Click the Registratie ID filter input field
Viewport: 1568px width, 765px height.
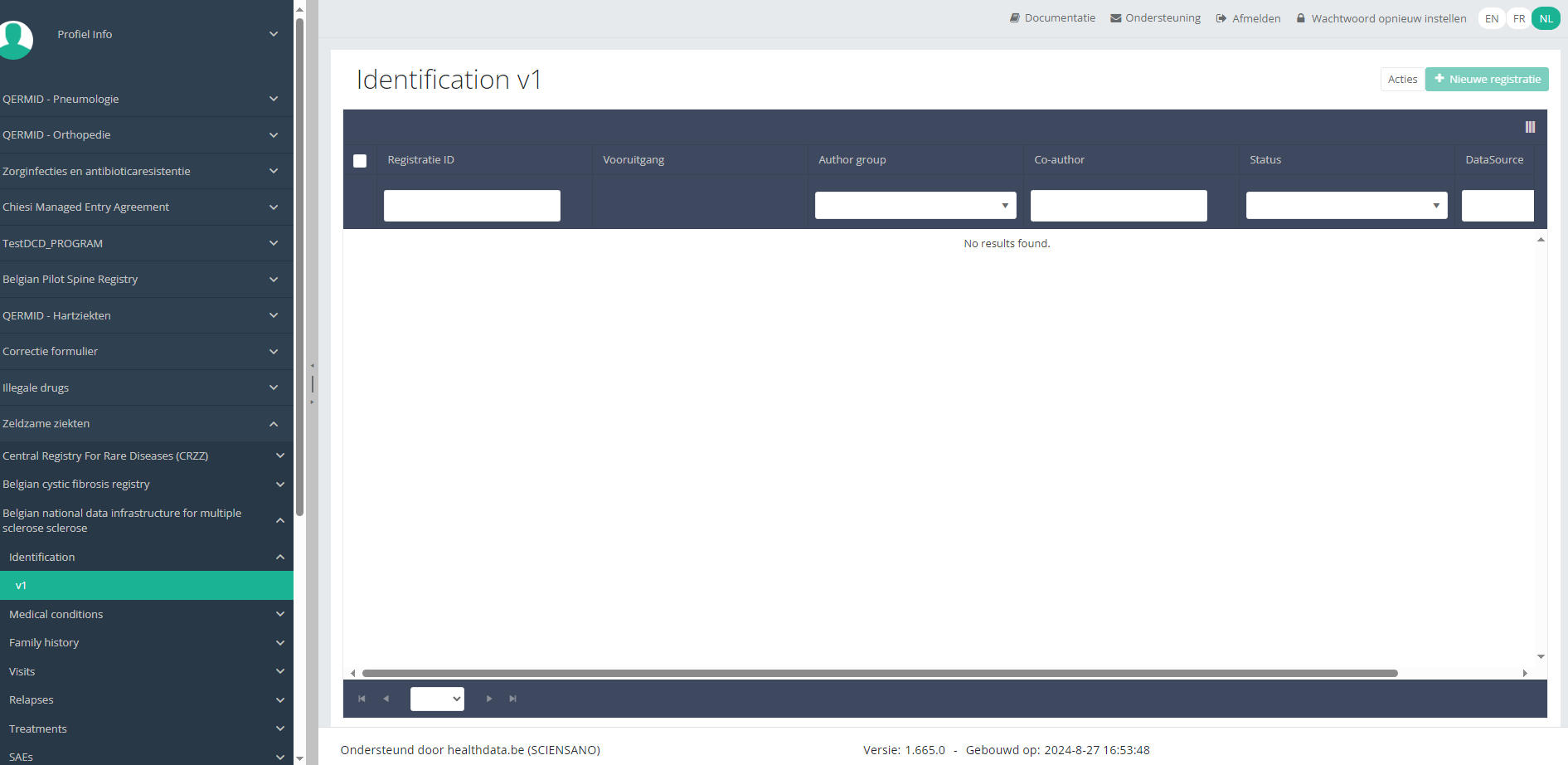[472, 206]
